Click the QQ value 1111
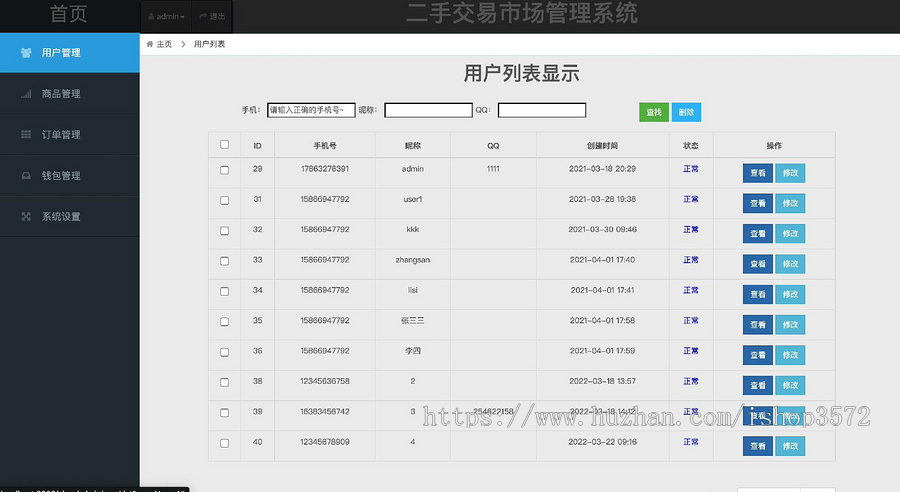The image size is (900, 492). pos(493,169)
